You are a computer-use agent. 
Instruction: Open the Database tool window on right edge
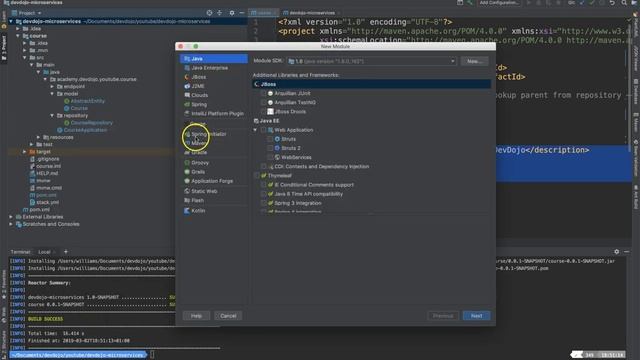pyautogui.click(x=636, y=92)
